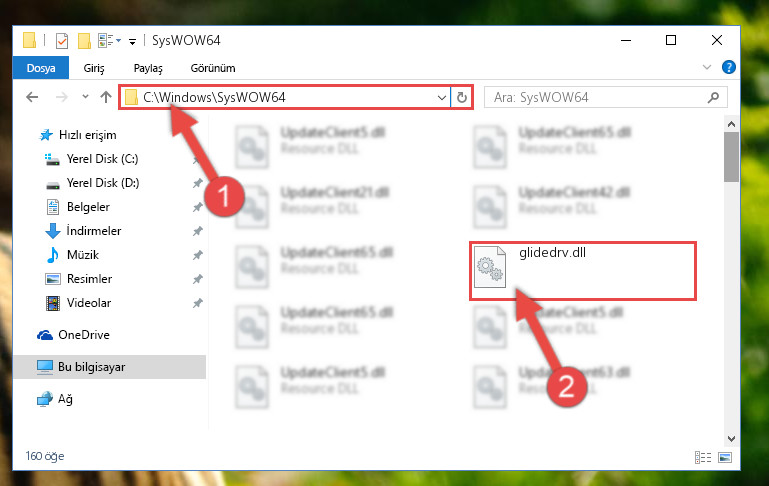
Task: Click the New folder icon in title bar
Action: tap(84, 41)
